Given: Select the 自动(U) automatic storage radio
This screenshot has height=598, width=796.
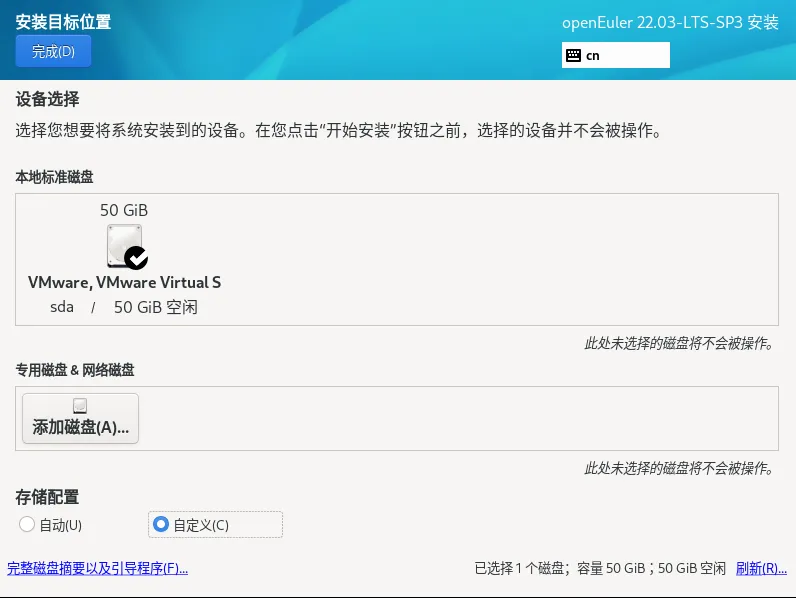Looking at the screenshot, I should click(50, 525).
